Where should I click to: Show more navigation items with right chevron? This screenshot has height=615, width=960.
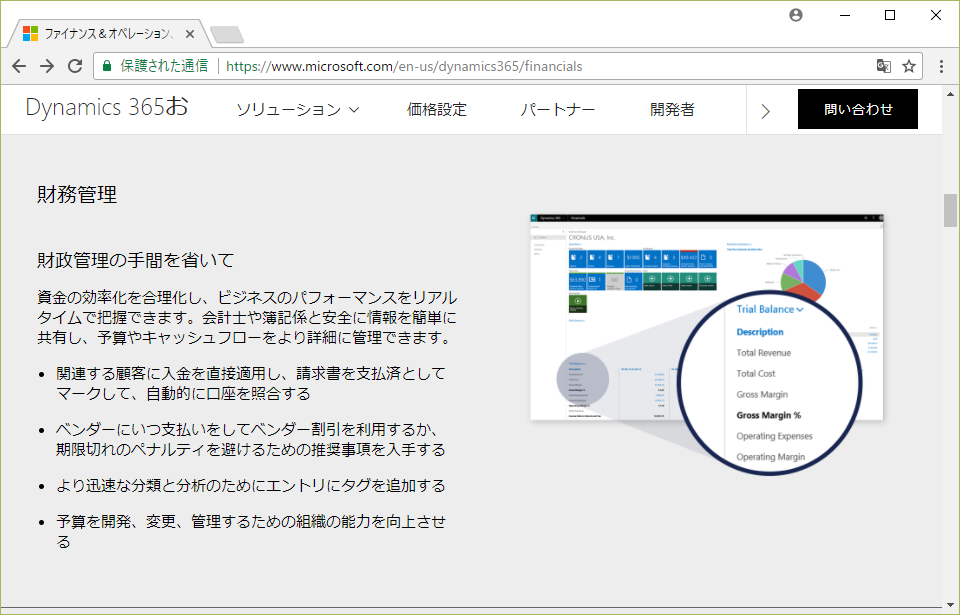[x=765, y=111]
